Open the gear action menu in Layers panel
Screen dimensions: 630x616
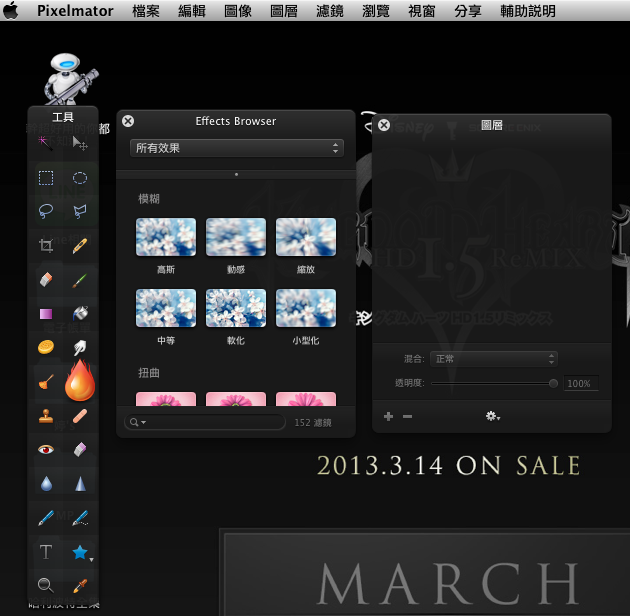pyautogui.click(x=492, y=416)
